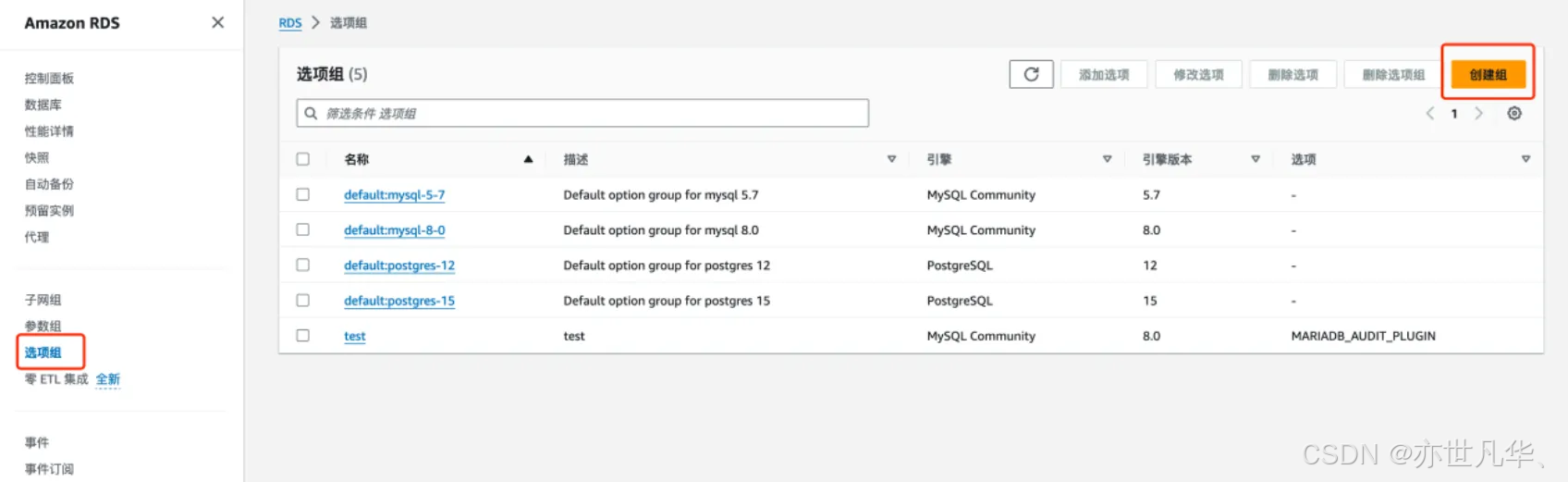Image resolution: width=1568 pixels, height=482 pixels.
Task: Open 自动备份 in sidebar
Action: (x=49, y=184)
